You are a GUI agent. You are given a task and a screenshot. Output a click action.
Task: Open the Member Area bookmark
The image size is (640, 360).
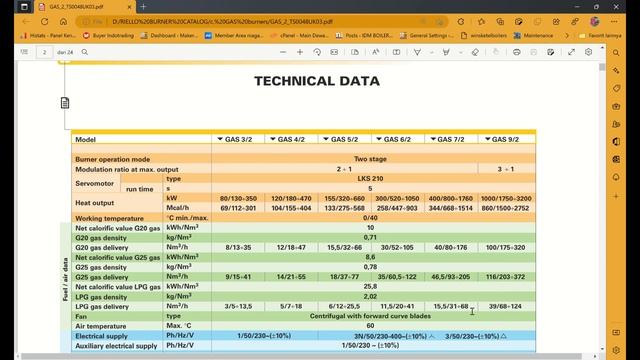tap(234, 36)
